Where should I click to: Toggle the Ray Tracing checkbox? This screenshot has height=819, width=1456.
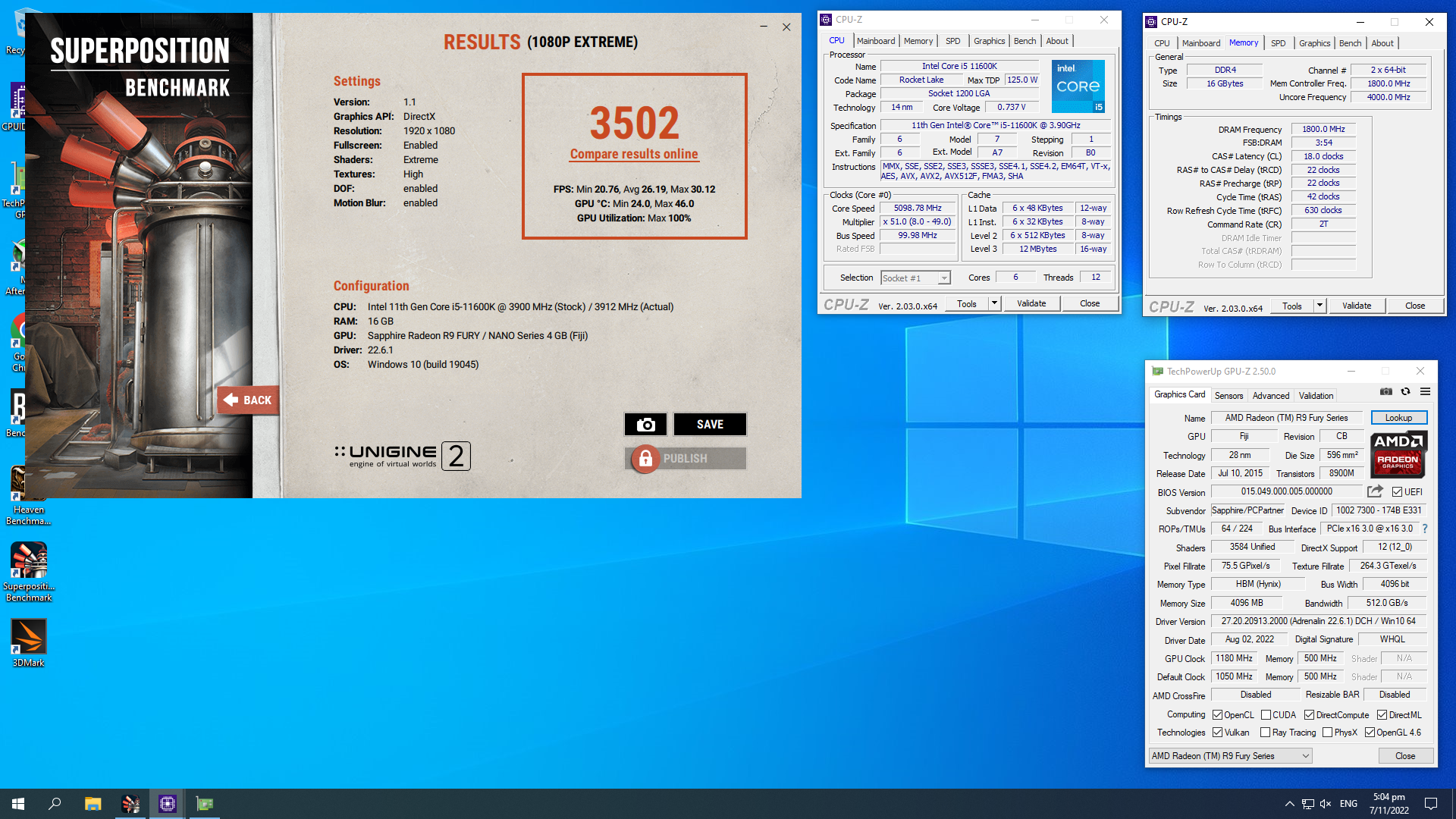[x=1265, y=733]
